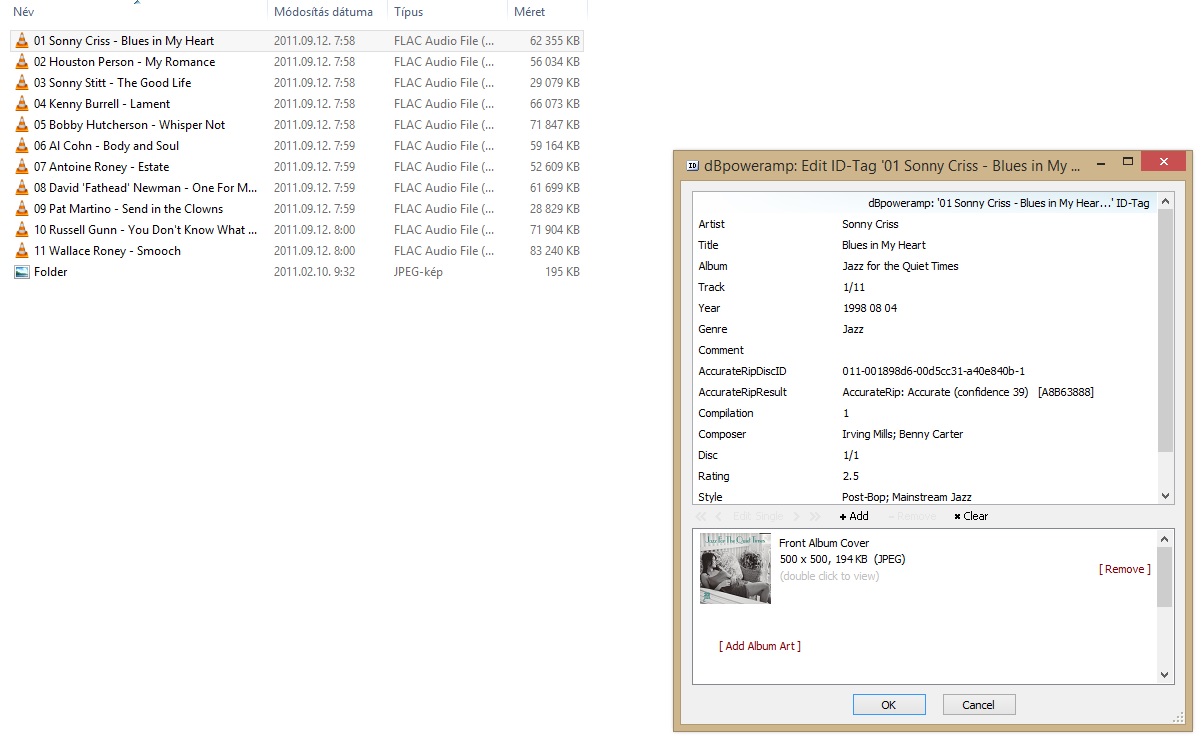The width and height of the screenshot is (1201, 742).
Task: Click the tag list scrollbar thumb
Action: tap(1165, 330)
